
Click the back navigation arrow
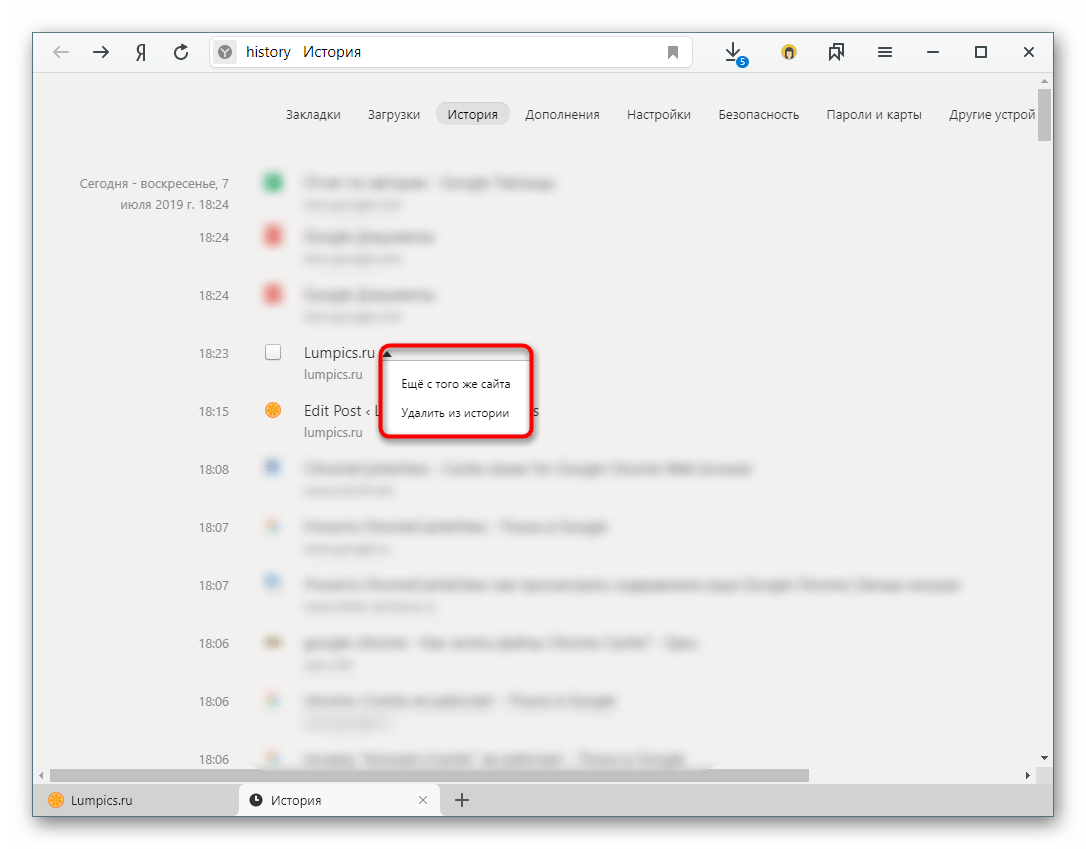[x=62, y=53]
